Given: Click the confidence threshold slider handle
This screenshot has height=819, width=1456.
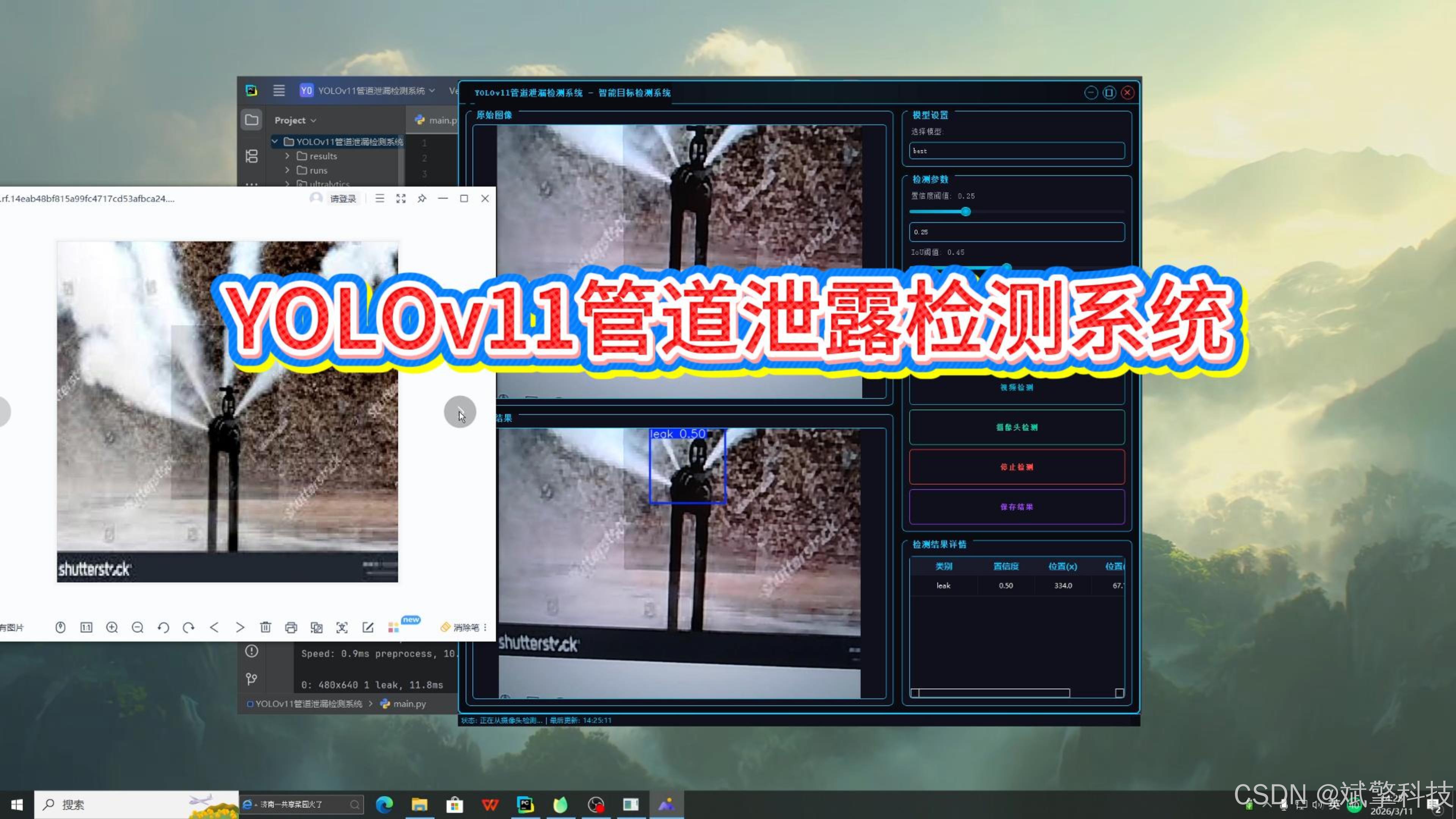Looking at the screenshot, I should [966, 212].
